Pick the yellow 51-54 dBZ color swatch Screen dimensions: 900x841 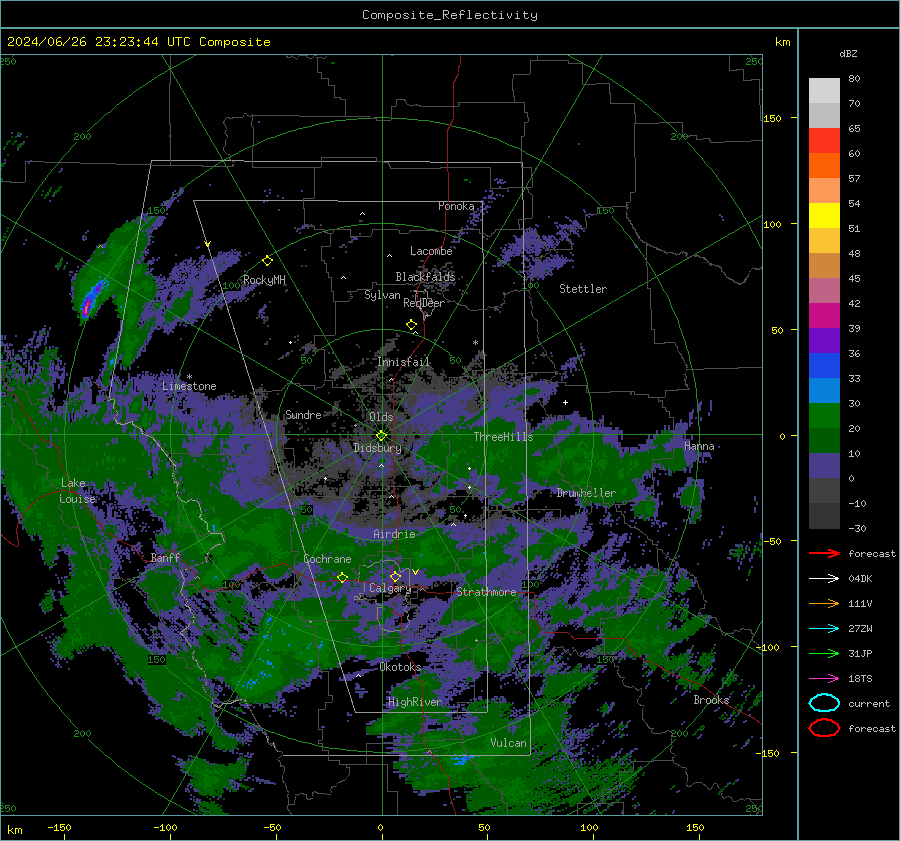pyautogui.click(x=824, y=215)
